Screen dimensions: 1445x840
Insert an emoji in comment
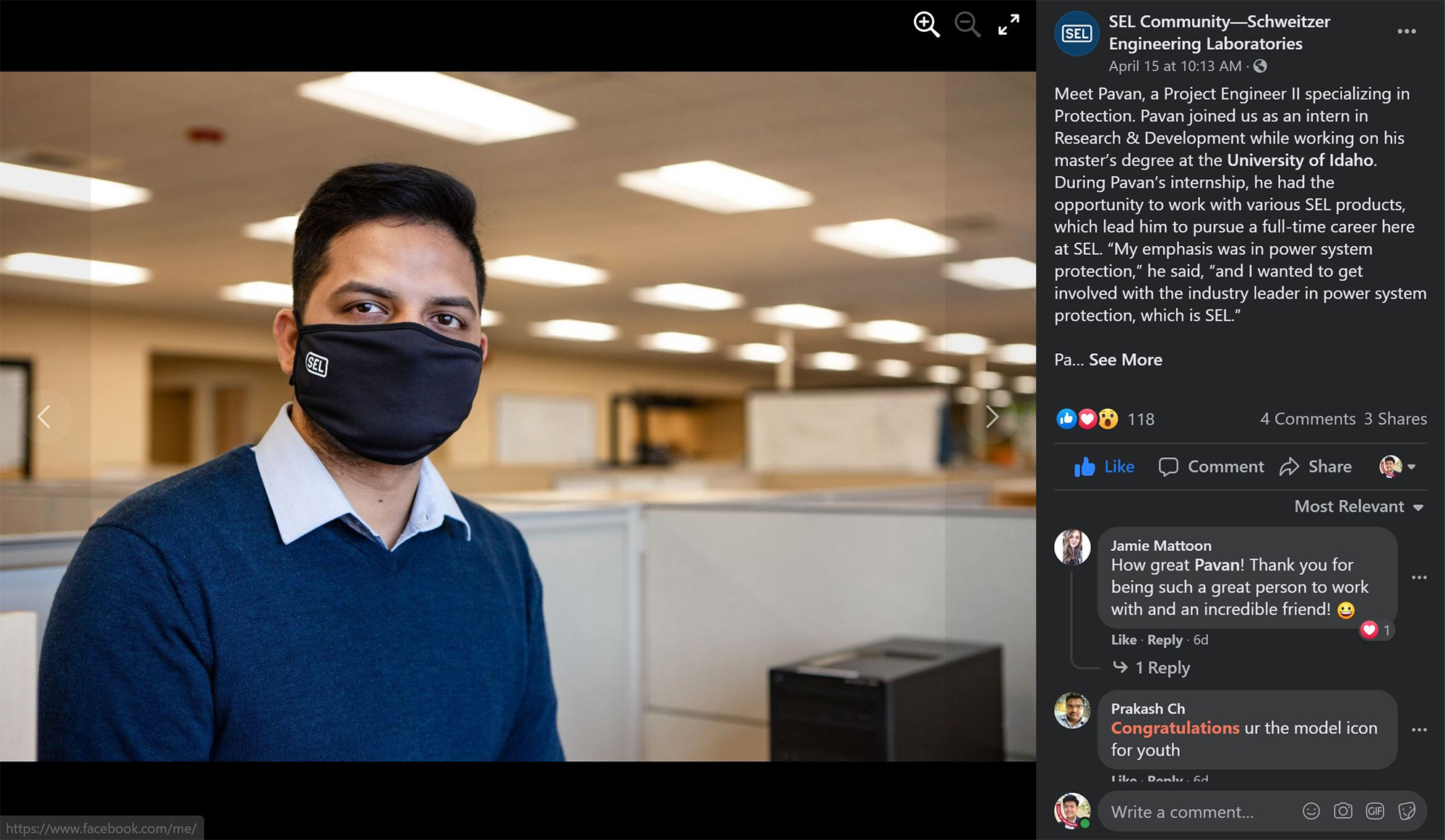[1311, 811]
